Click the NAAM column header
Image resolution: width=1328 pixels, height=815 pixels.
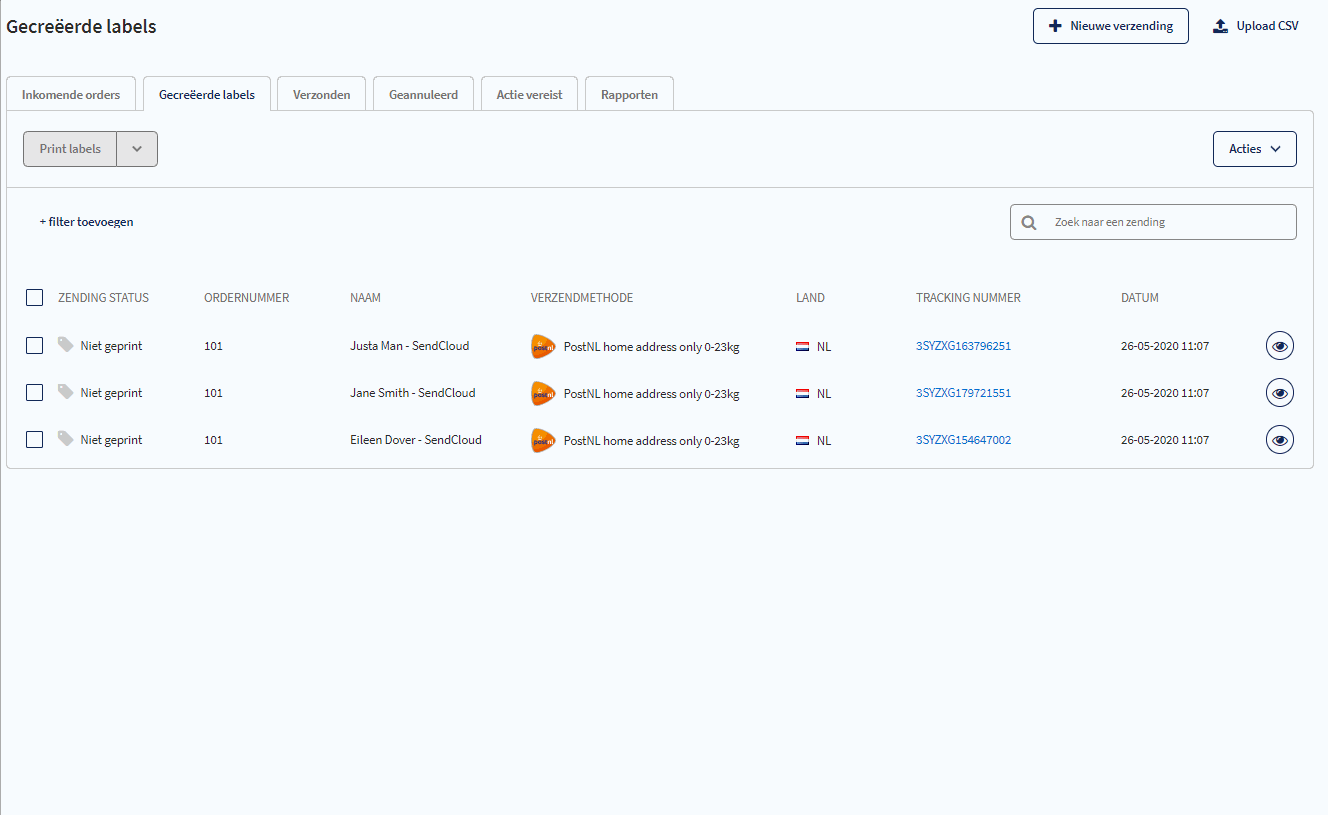(365, 298)
